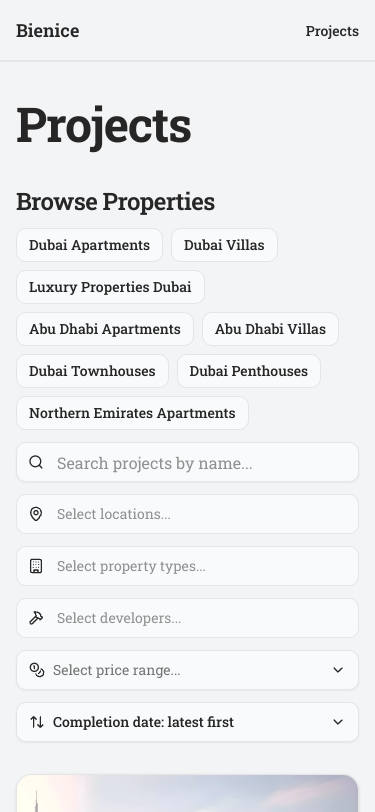Click the magnifier search icon
Viewport: 375px width, 812px height.
coord(36,462)
